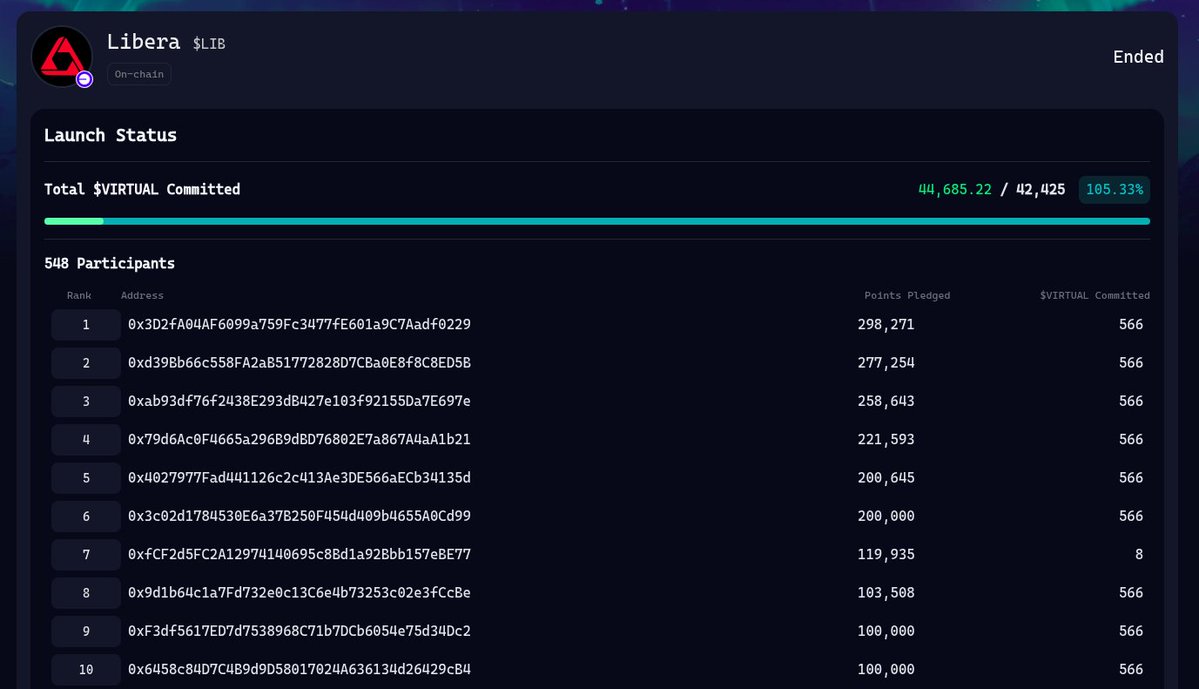
Task: Click the Address column header
Action: pos(142,295)
